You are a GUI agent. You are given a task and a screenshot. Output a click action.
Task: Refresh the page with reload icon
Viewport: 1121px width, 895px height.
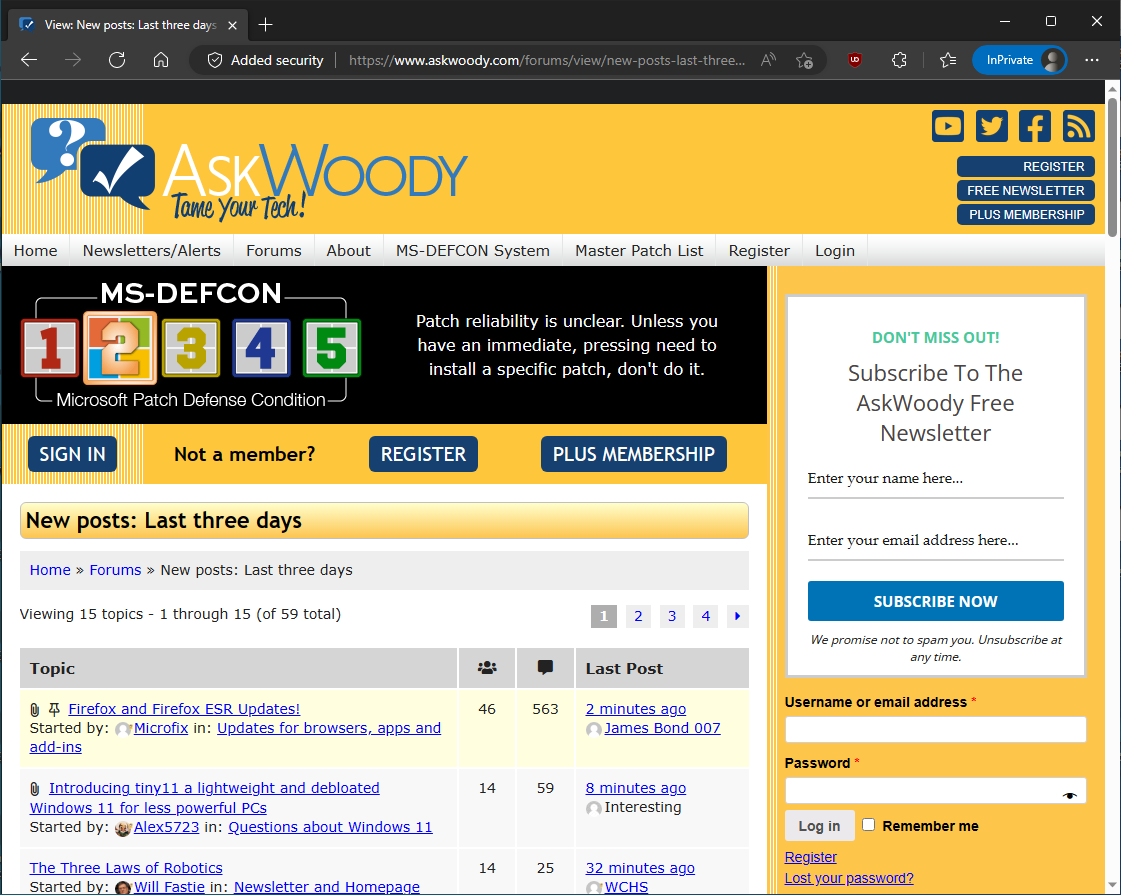coord(117,60)
